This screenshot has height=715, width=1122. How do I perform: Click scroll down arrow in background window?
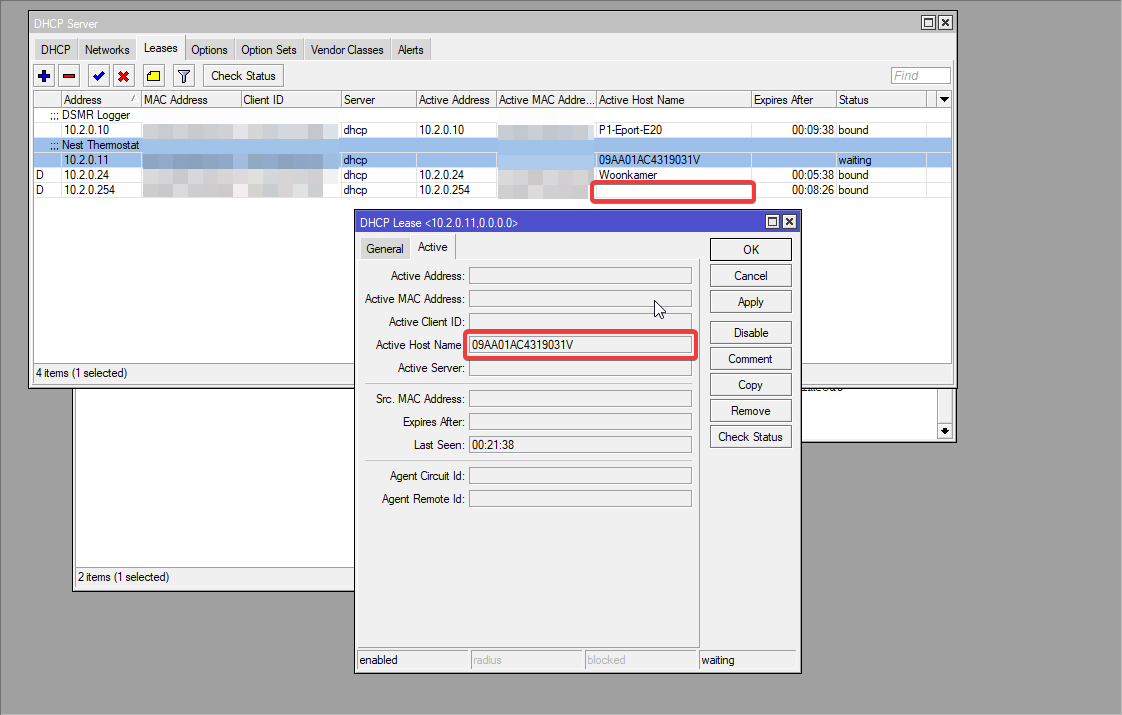click(945, 431)
